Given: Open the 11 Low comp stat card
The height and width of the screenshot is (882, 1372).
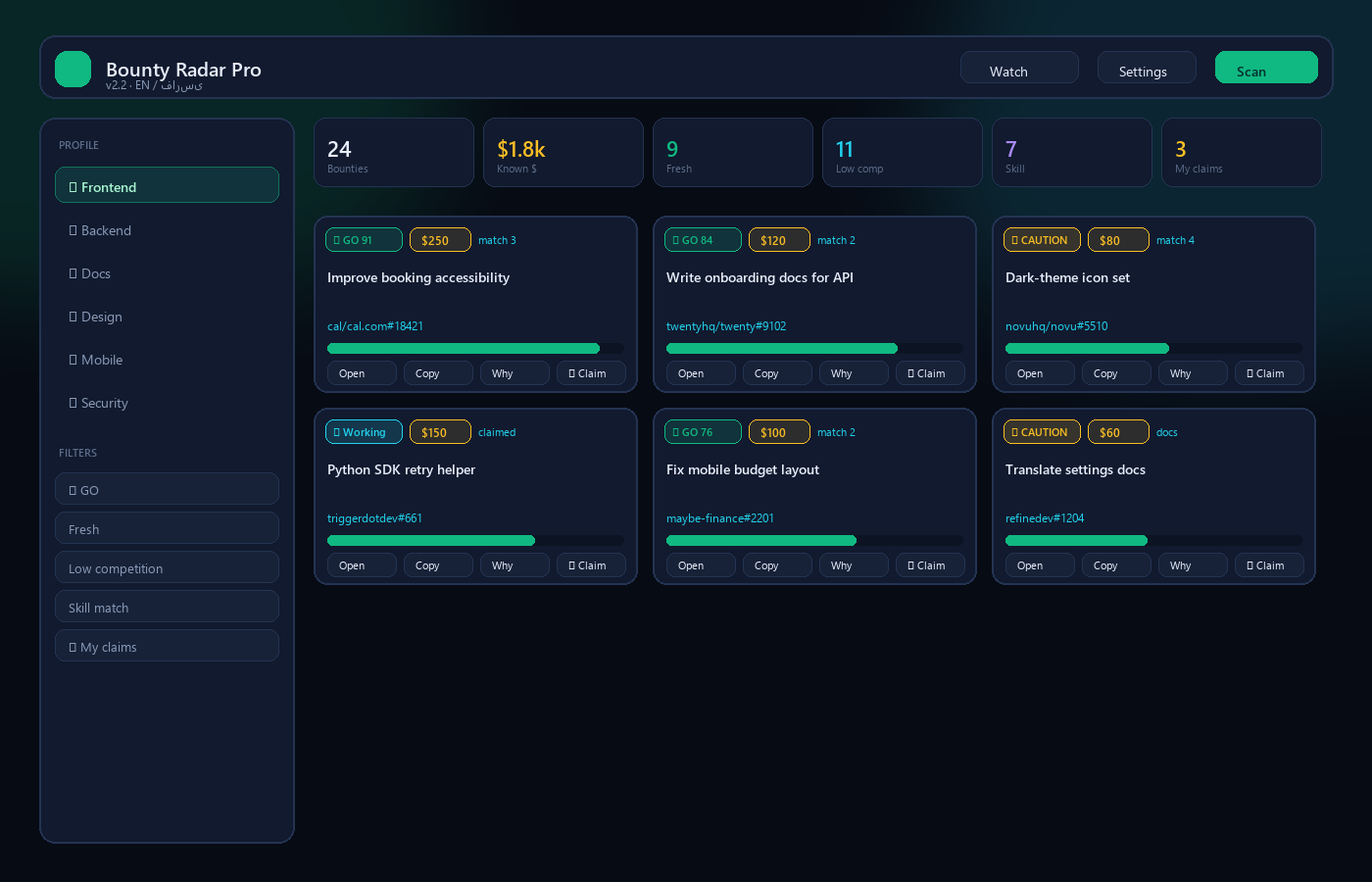Looking at the screenshot, I should coord(903,153).
